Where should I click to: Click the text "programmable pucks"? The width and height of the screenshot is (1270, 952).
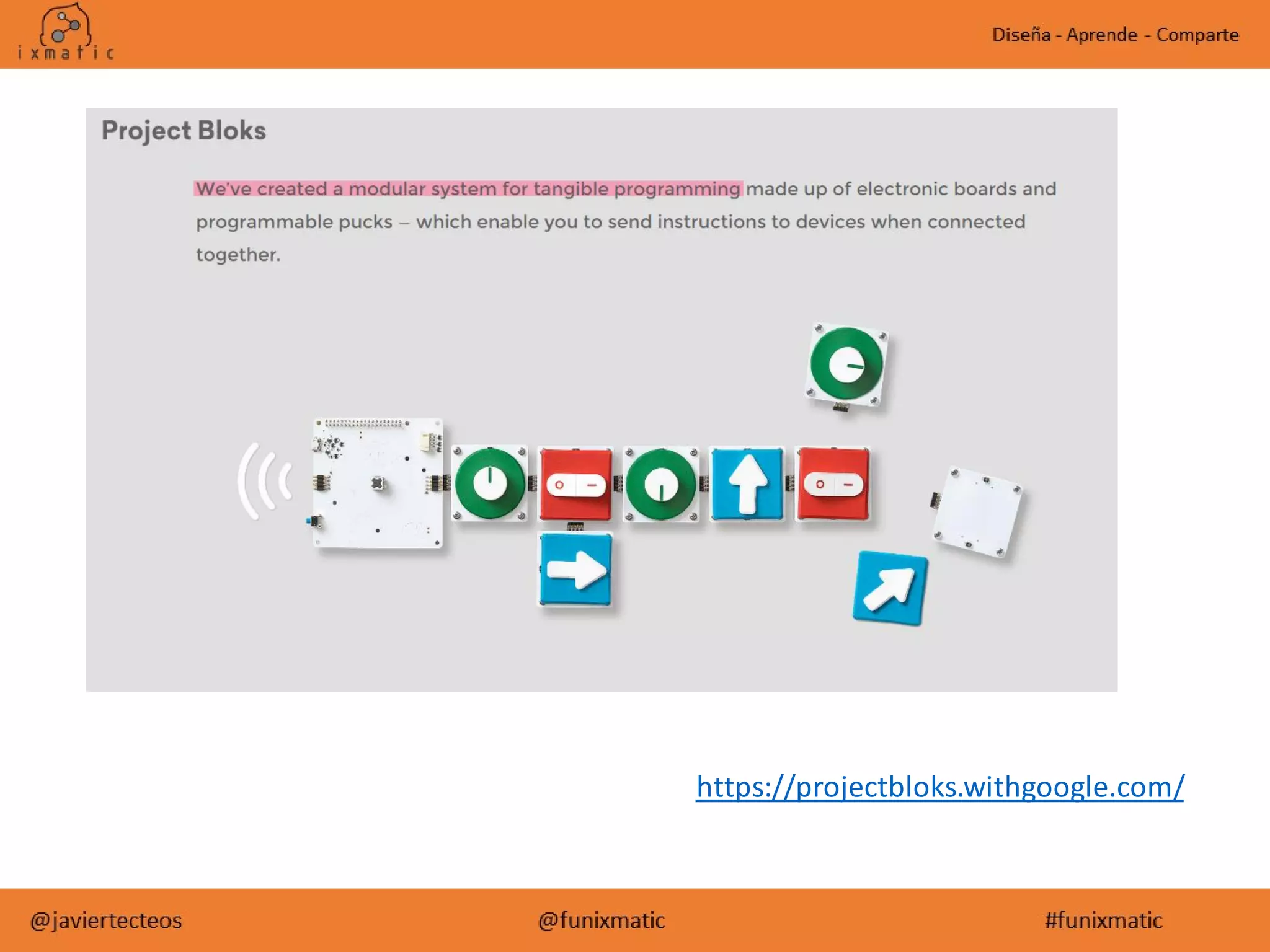coord(295,222)
